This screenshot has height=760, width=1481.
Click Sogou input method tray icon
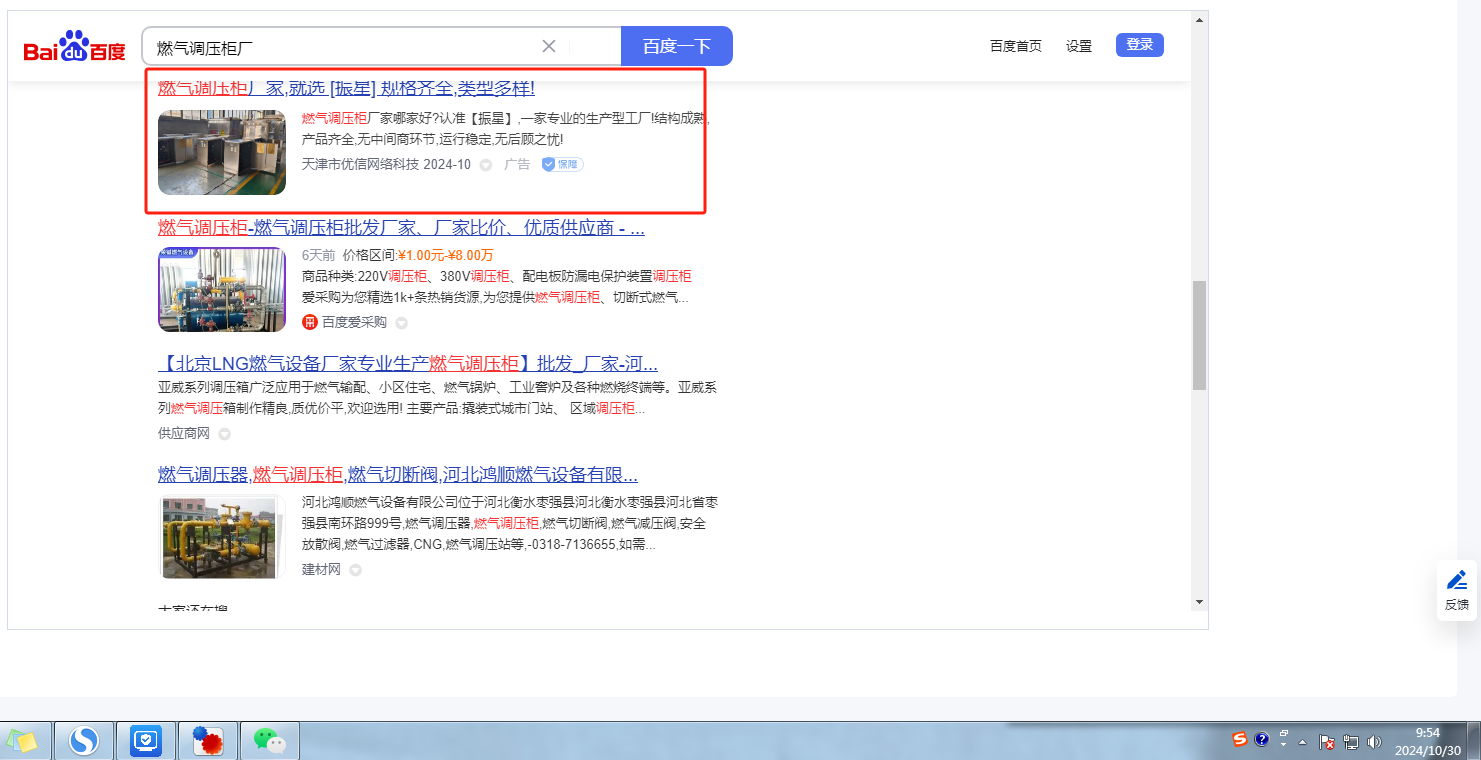click(x=1240, y=740)
